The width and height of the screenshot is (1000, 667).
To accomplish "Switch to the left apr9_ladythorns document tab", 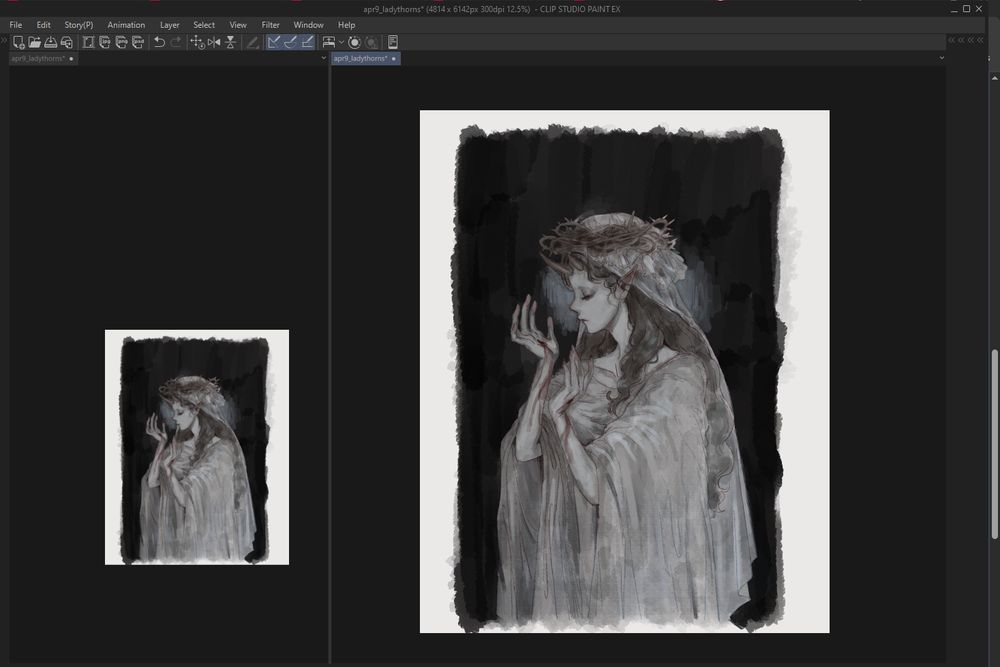I will coord(38,58).
